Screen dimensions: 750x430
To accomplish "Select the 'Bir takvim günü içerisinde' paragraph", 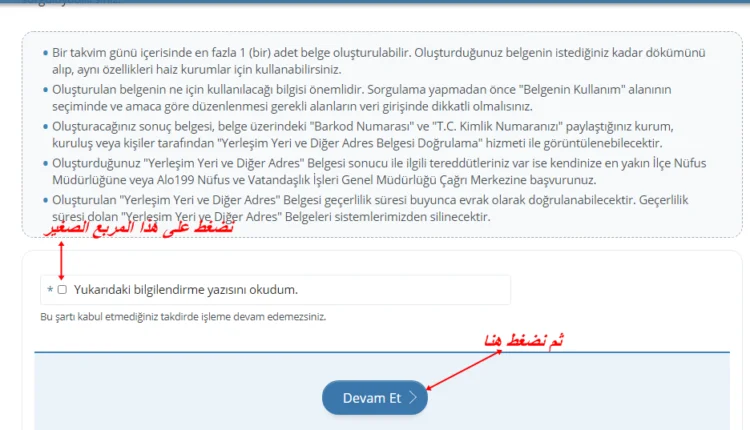I will coord(378,61).
